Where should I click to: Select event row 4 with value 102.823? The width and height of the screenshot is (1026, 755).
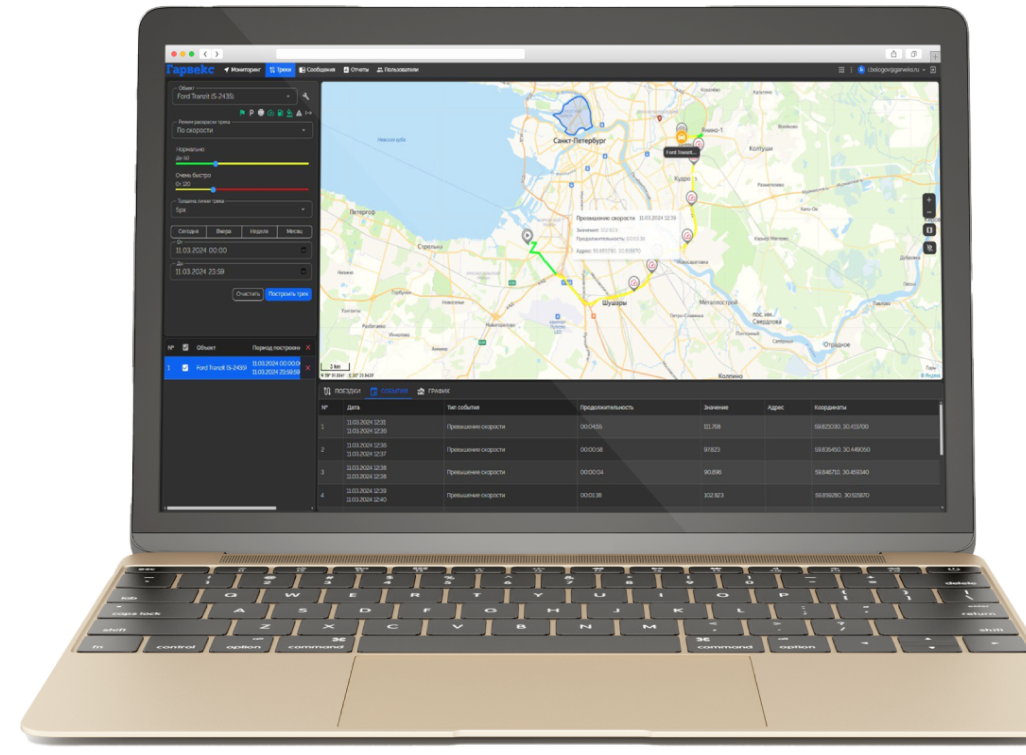click(x=629, y=495)
